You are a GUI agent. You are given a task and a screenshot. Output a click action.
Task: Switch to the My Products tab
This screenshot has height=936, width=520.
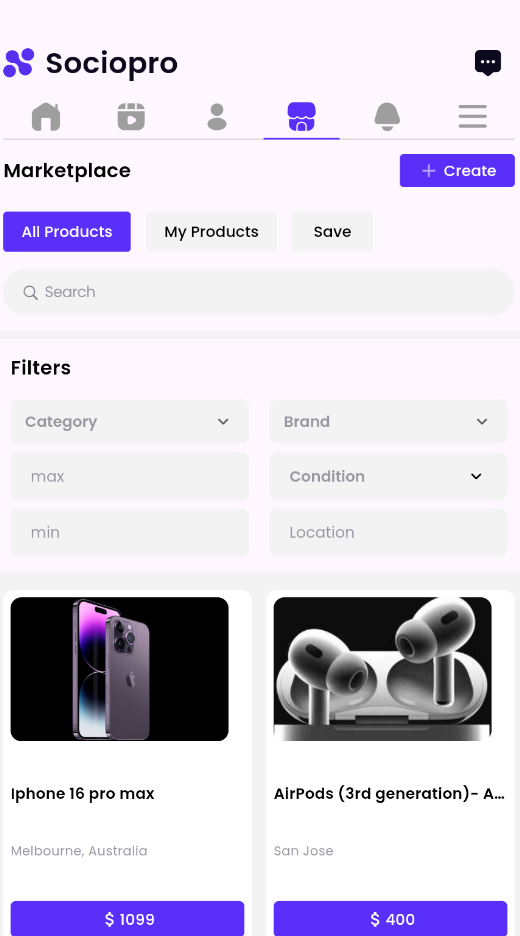click(x=211, y=232)
